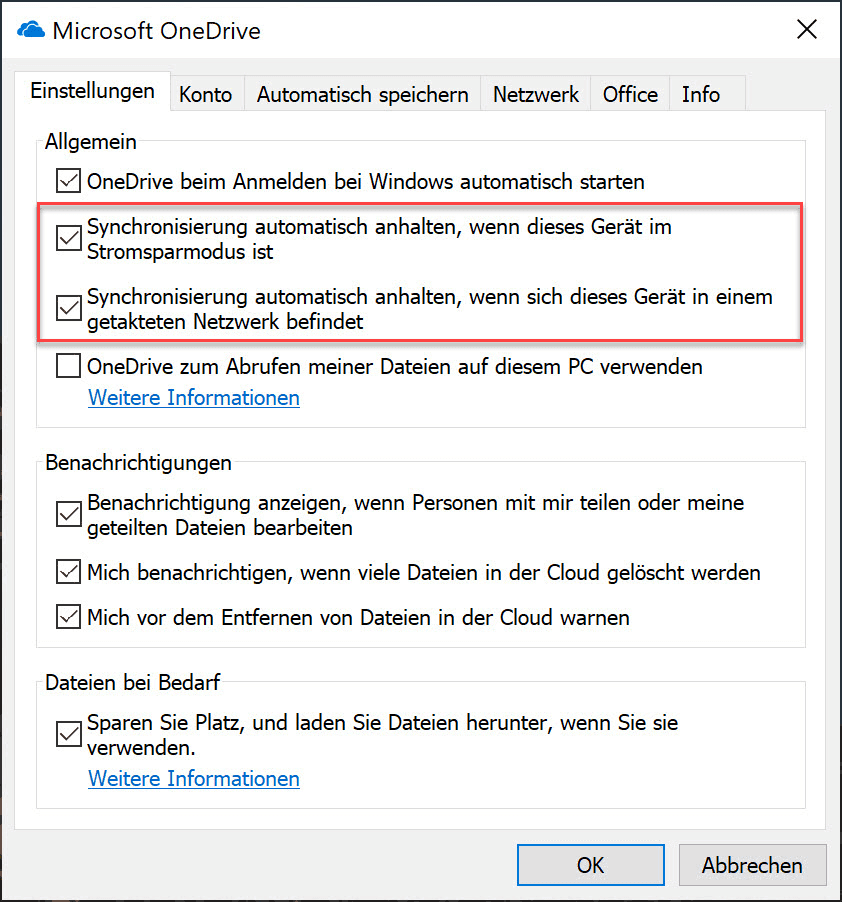The image size is (842, 902).
Task: Select the Netzwerk tab
Action: click(536, 95)
